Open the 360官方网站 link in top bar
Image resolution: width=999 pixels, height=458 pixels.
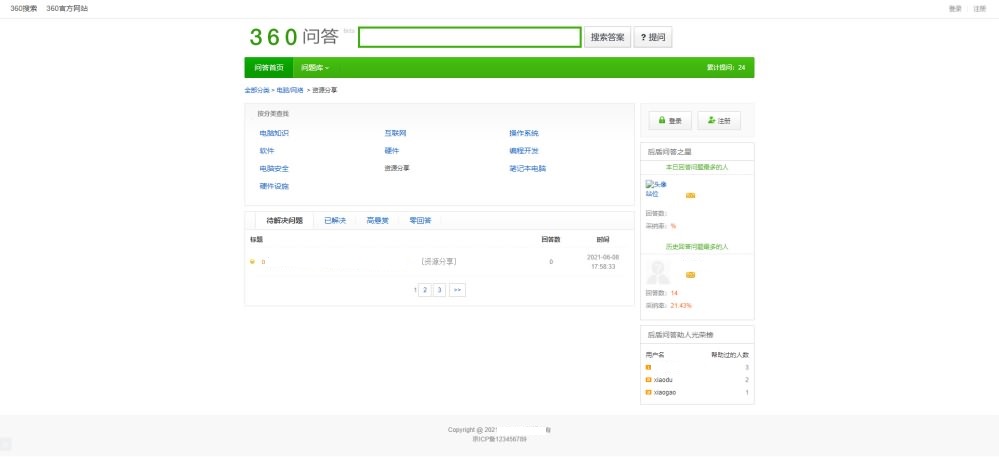point(67,9)
